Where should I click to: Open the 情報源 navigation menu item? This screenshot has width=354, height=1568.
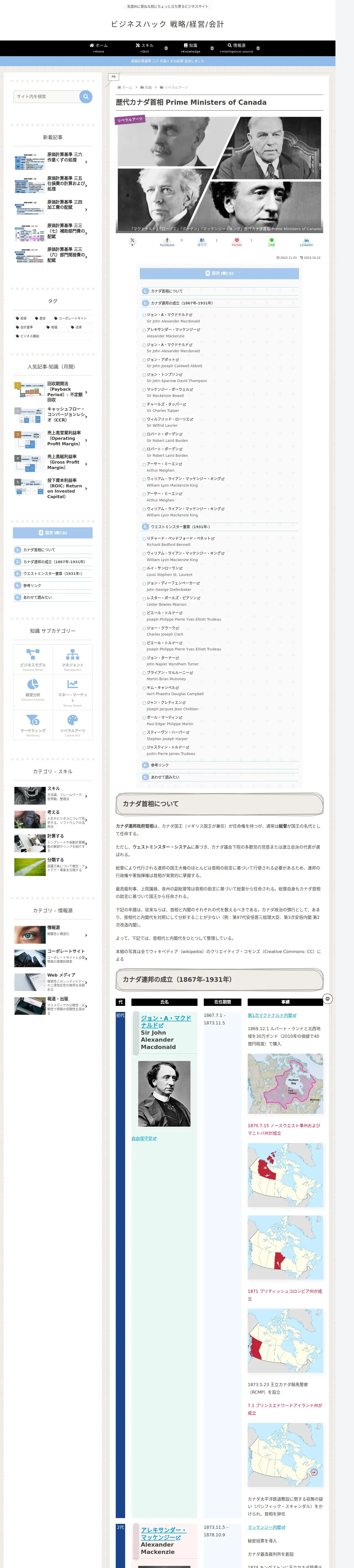(x=237, y=48)
